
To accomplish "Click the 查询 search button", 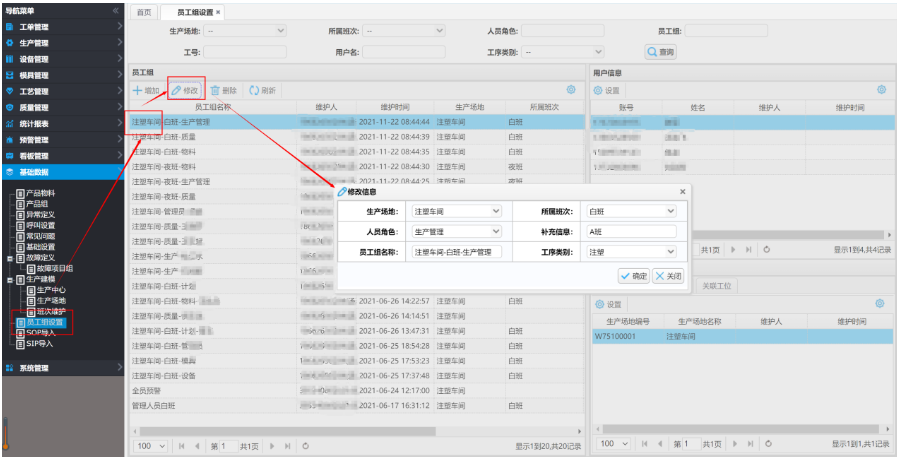I will pos(661,51).
